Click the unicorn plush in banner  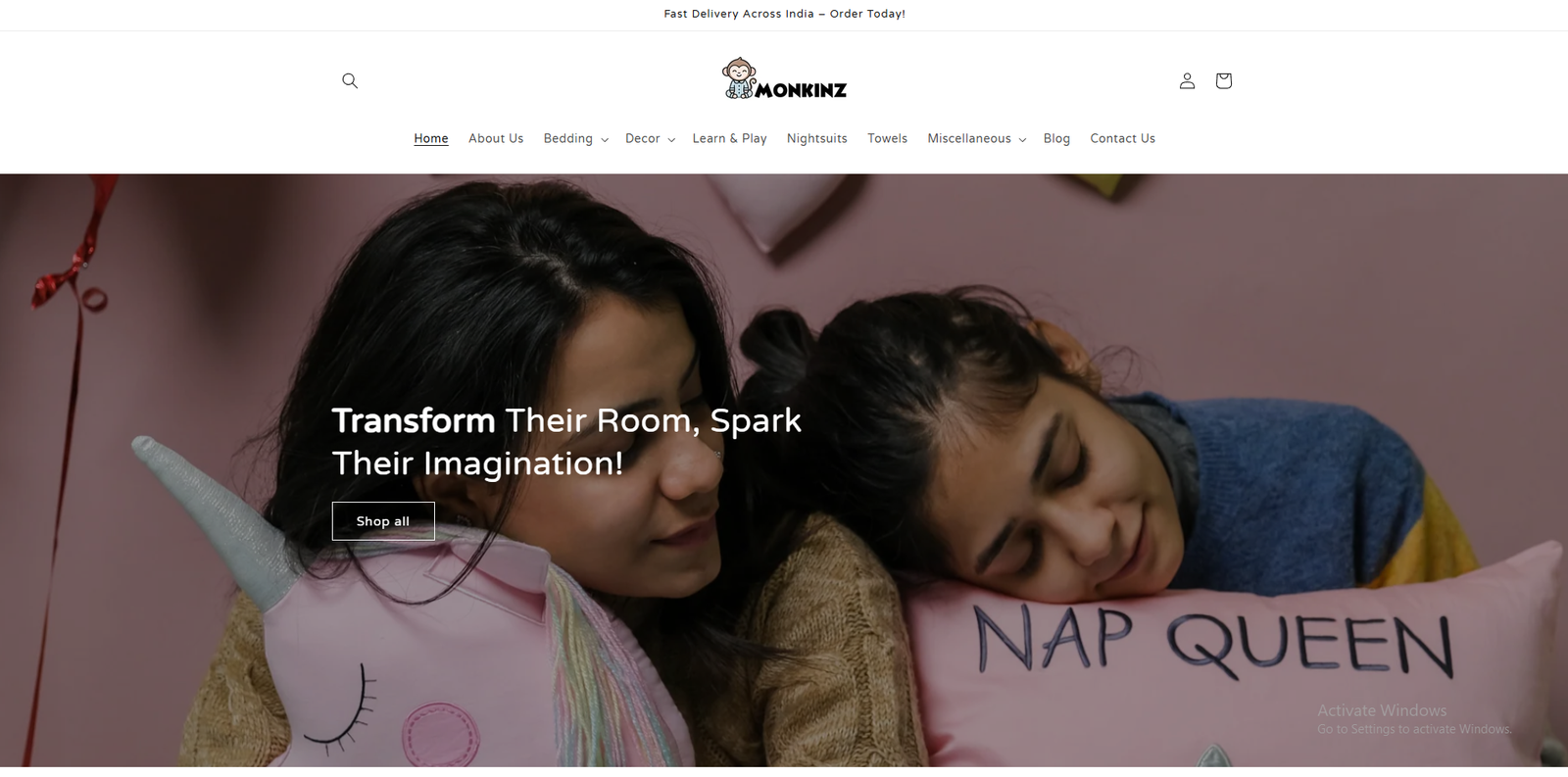point(392,627)
